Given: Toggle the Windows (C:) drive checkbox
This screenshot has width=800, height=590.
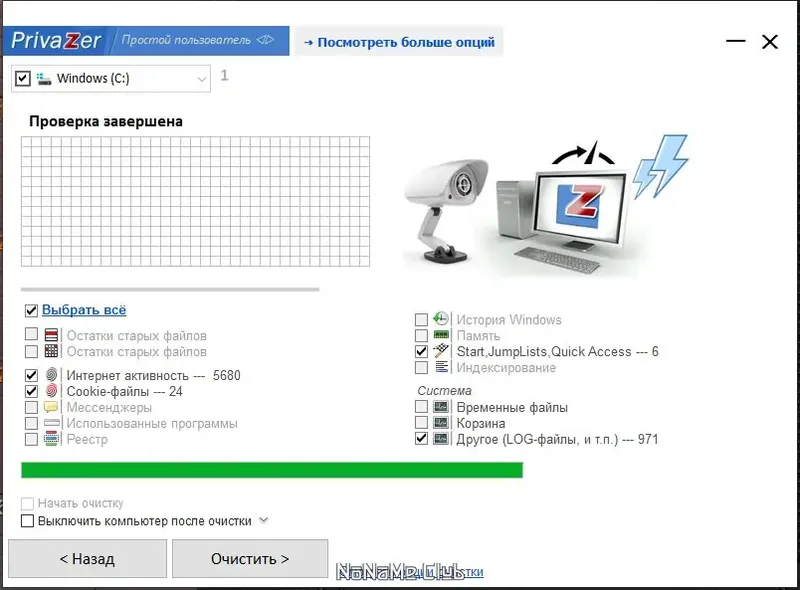Looking at the screenshot, I should click(x=22, y=79).
